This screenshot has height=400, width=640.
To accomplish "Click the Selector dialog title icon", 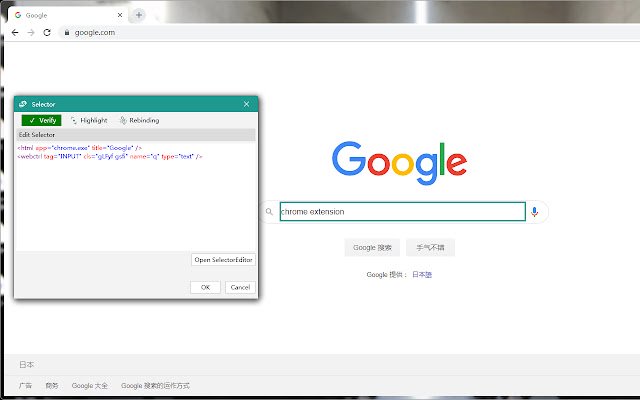I will [23, 104].
